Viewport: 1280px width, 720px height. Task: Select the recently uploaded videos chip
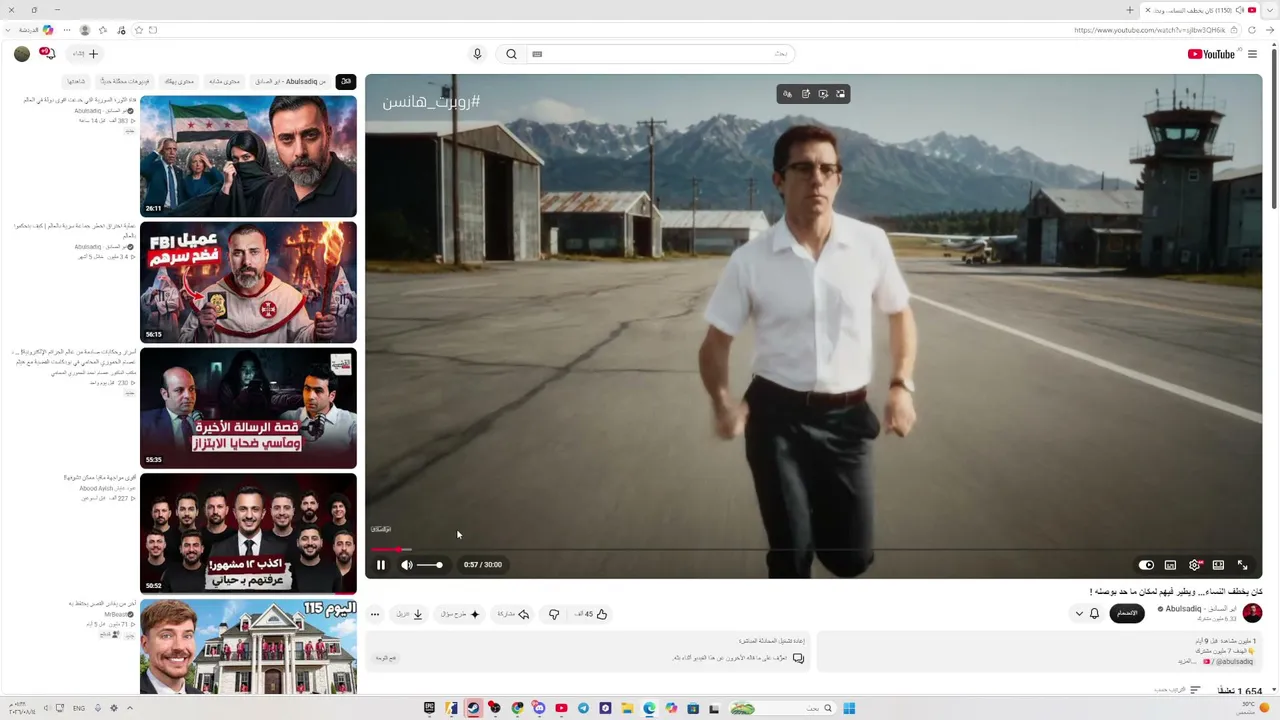click(x=125, y=81)
